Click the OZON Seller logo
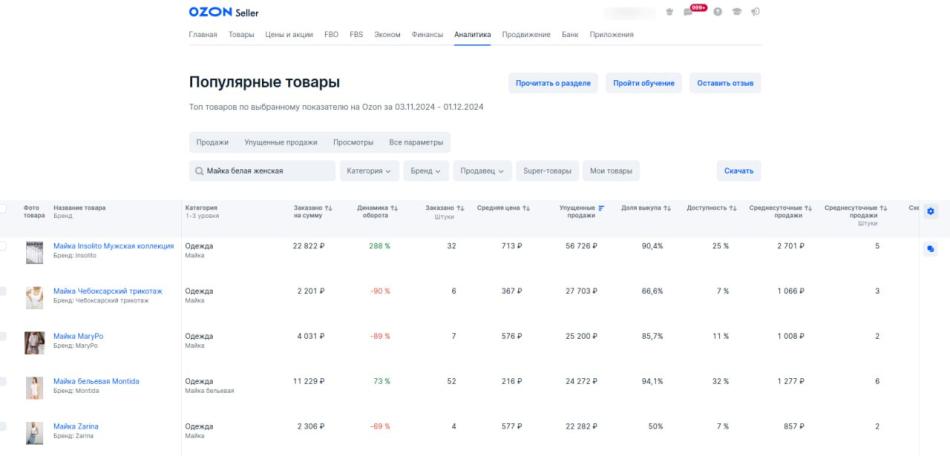Image resolution: width=950 pixels, height=456 pixels. (223, 12)
